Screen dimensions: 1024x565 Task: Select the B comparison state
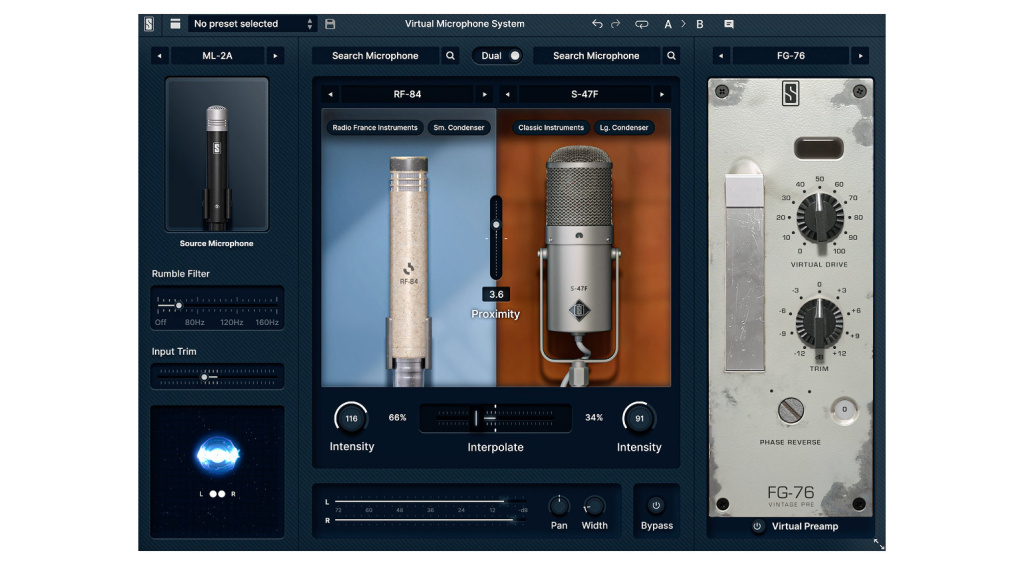[699, 24]
